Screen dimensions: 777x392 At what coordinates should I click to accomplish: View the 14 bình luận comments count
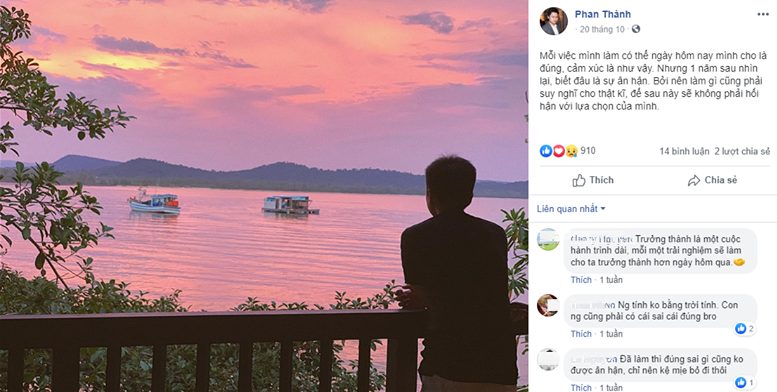684,151
